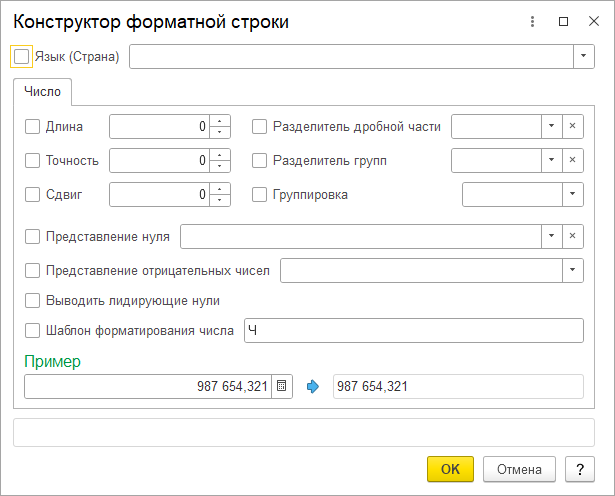Open Представление отрицательных чисел dropdown

point(573,270)
